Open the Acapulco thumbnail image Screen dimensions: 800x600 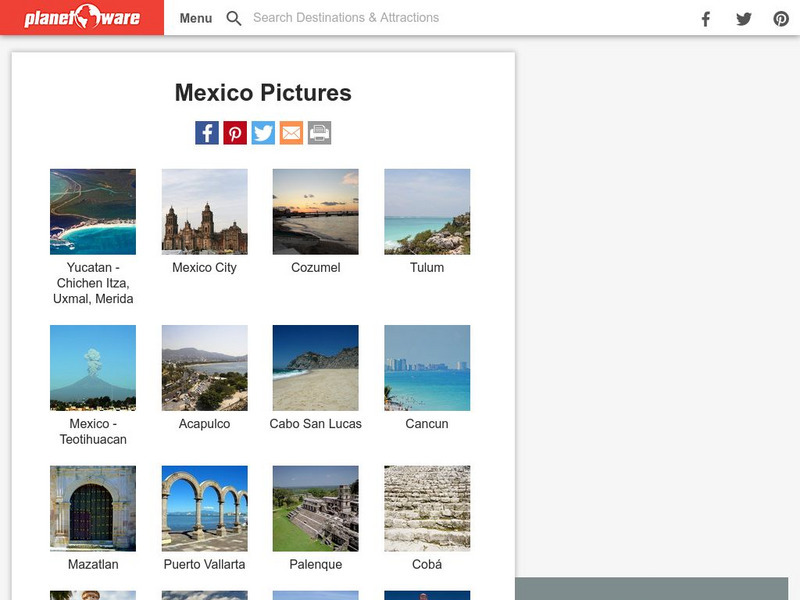tap(204, 367)
